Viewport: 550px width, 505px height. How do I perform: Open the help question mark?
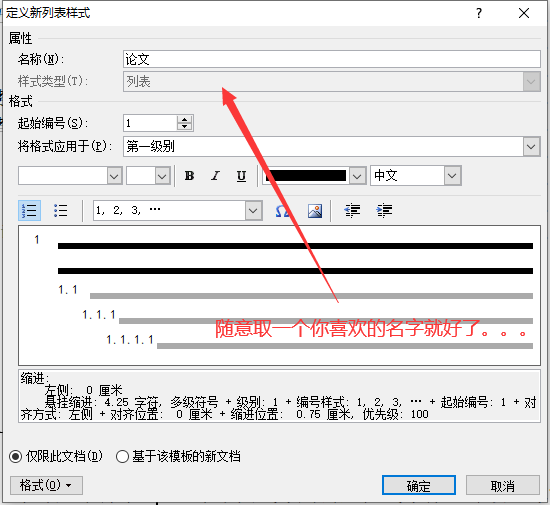[x=479, y=13]
